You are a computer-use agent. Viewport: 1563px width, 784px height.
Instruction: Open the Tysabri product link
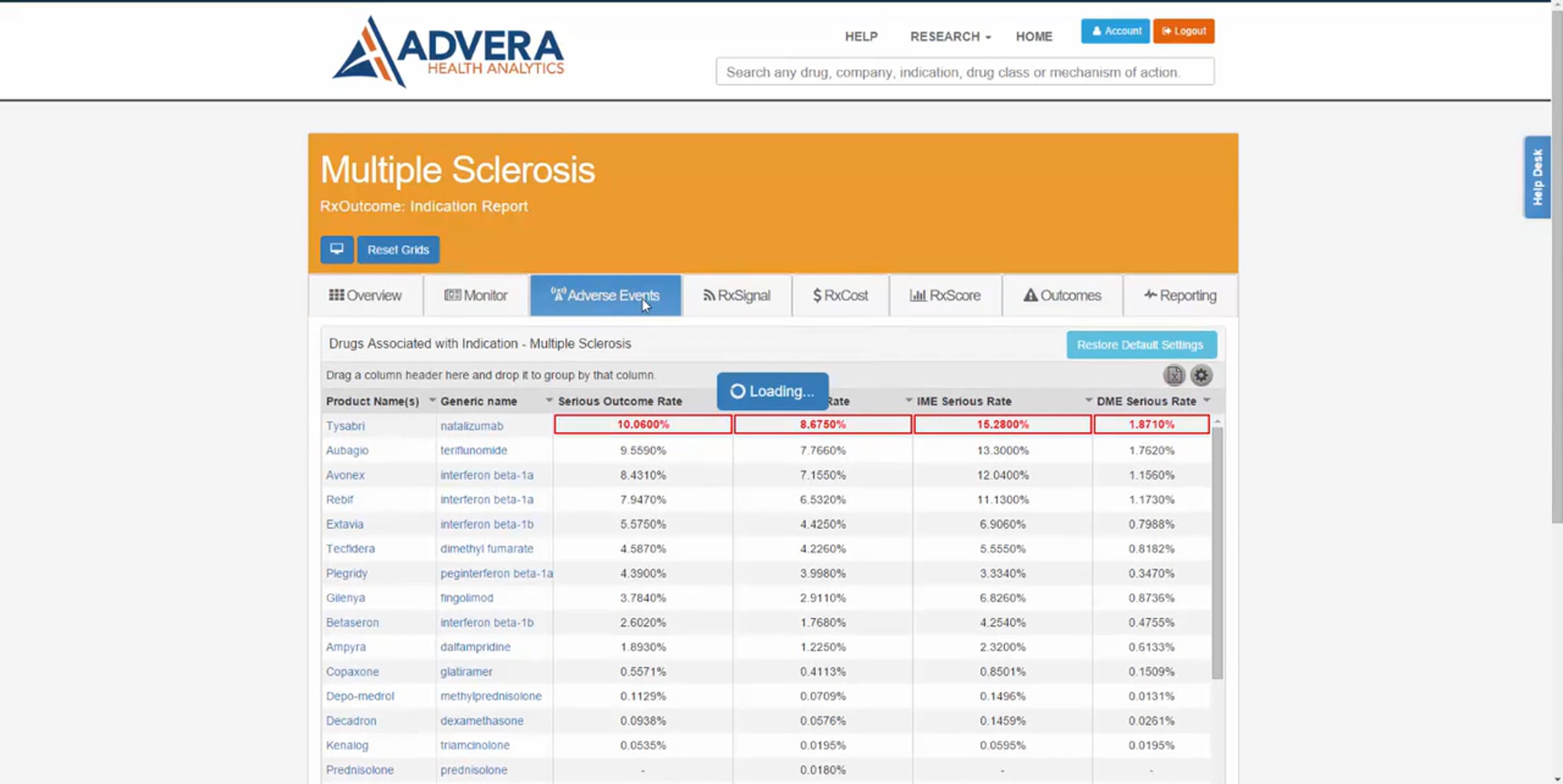coord(345,426)
